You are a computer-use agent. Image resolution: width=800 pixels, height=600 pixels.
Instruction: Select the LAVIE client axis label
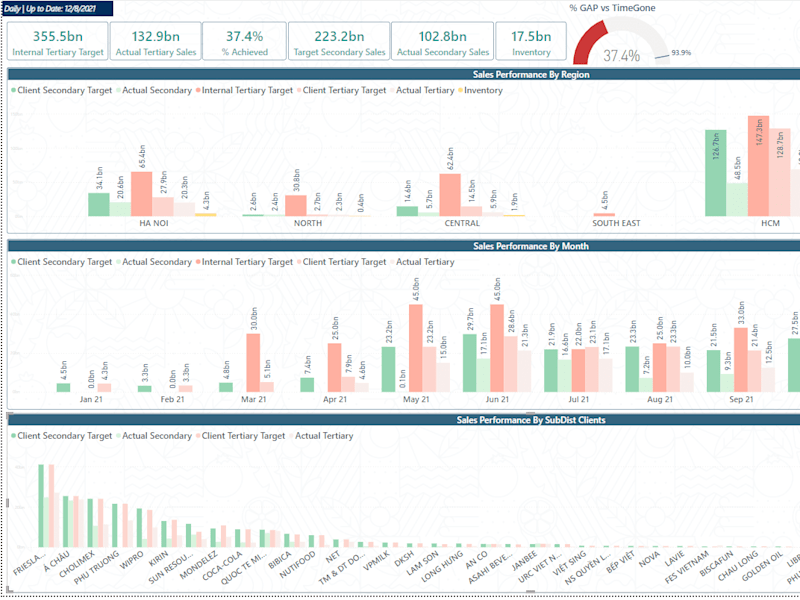pyautogui.click(x=674, y=560)
